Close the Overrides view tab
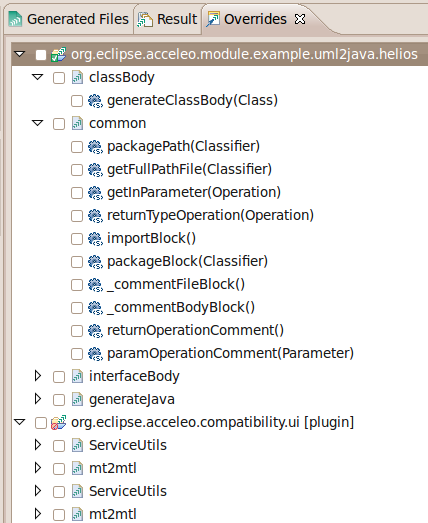428x523 pixels. pos(300,19)
